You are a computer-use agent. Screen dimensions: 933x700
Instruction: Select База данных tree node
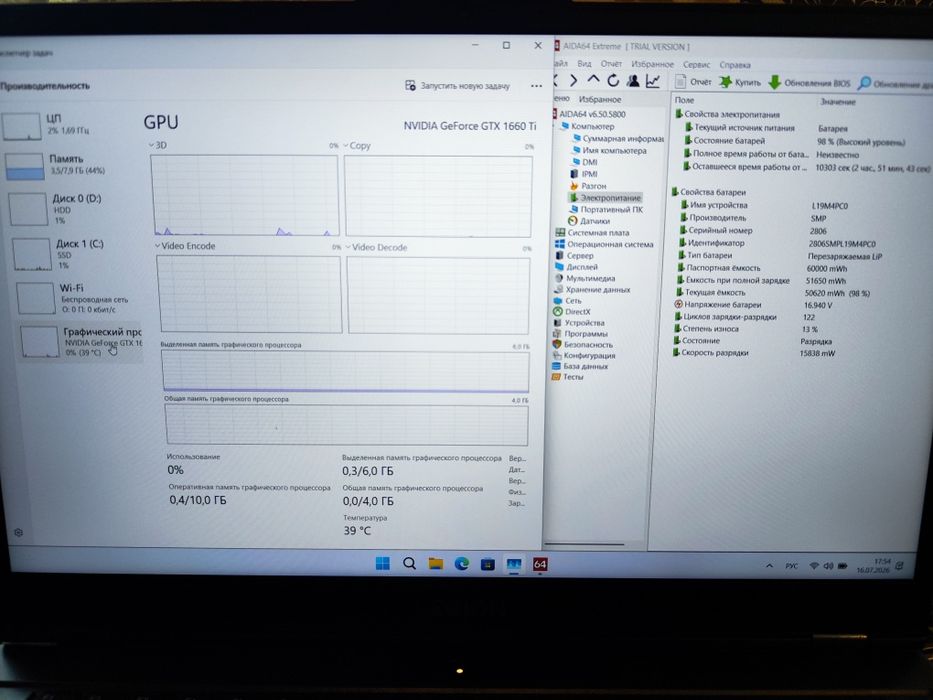(x=580, y=366)
